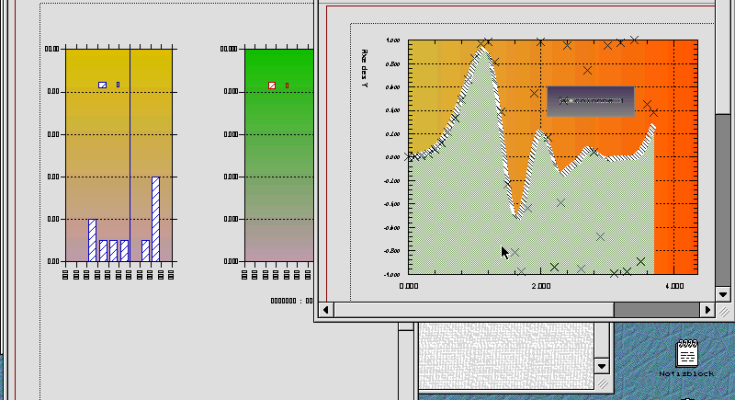Click the 2.000 label on the X axis
This screenshot has width=735, height=400.
(x=541, y=286)
